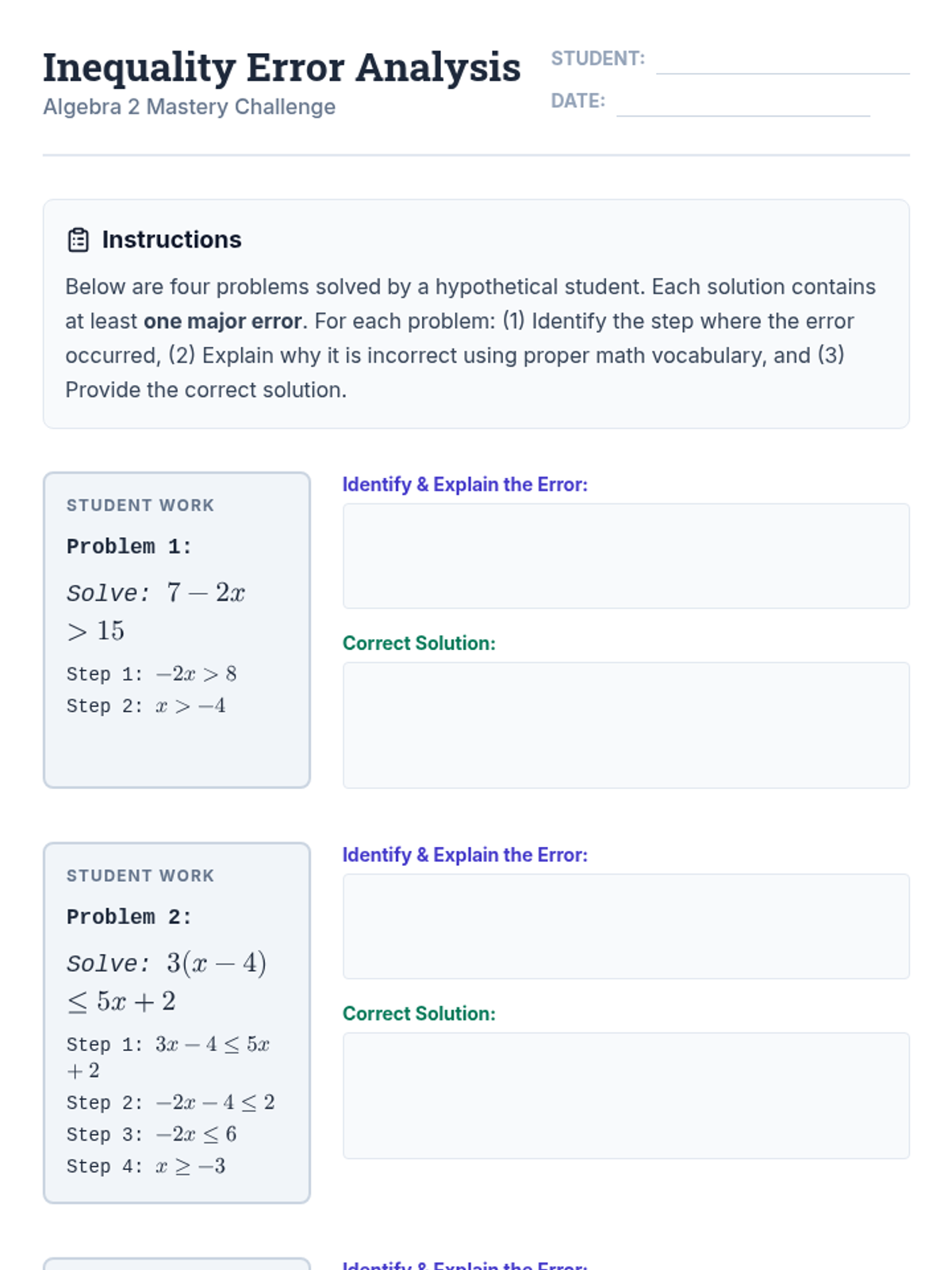Click Problem 2 error explanation box
This screenshot has height=1270, width=952.
click(x=626, y=926)
